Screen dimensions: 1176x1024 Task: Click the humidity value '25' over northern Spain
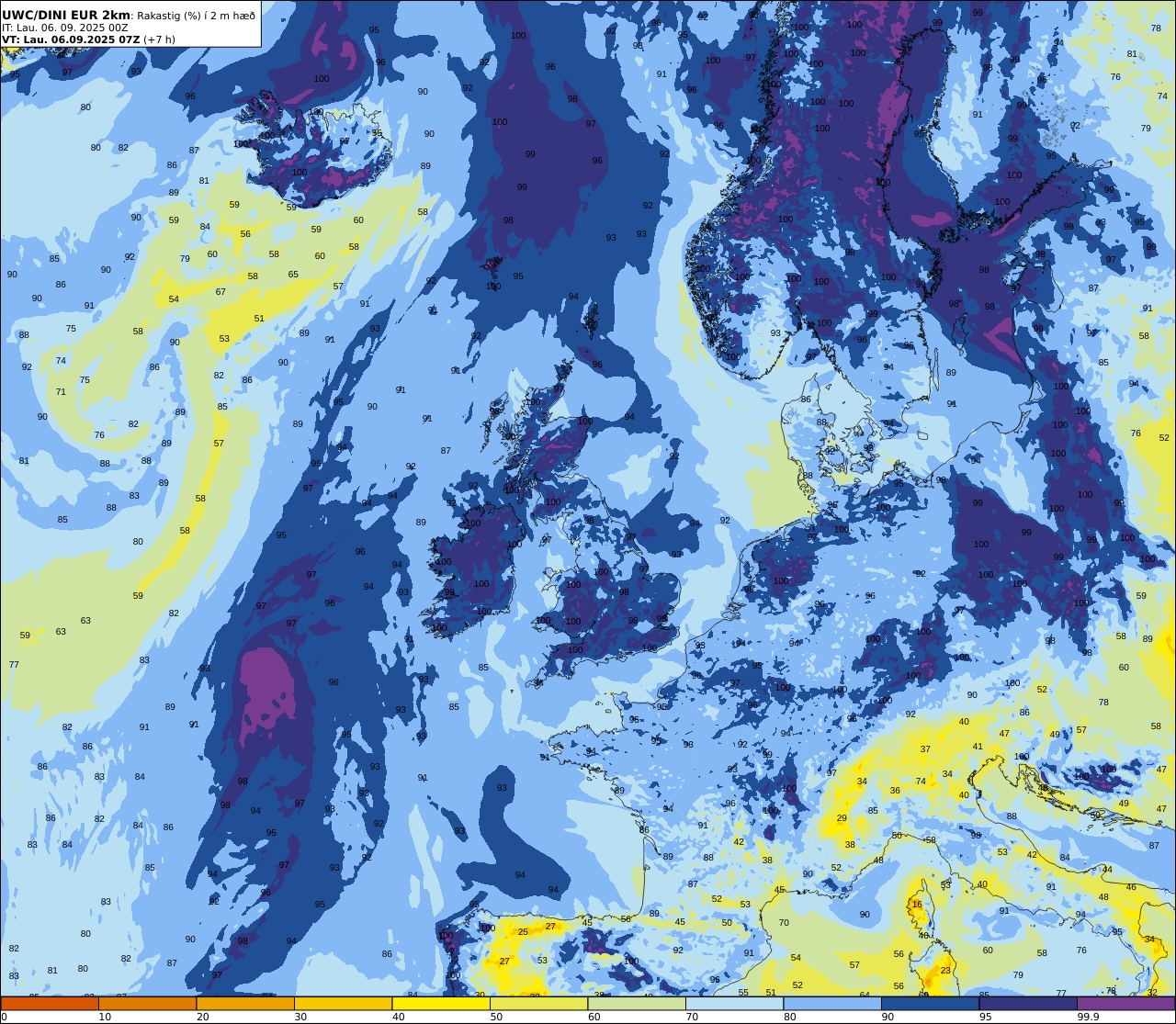523,932
